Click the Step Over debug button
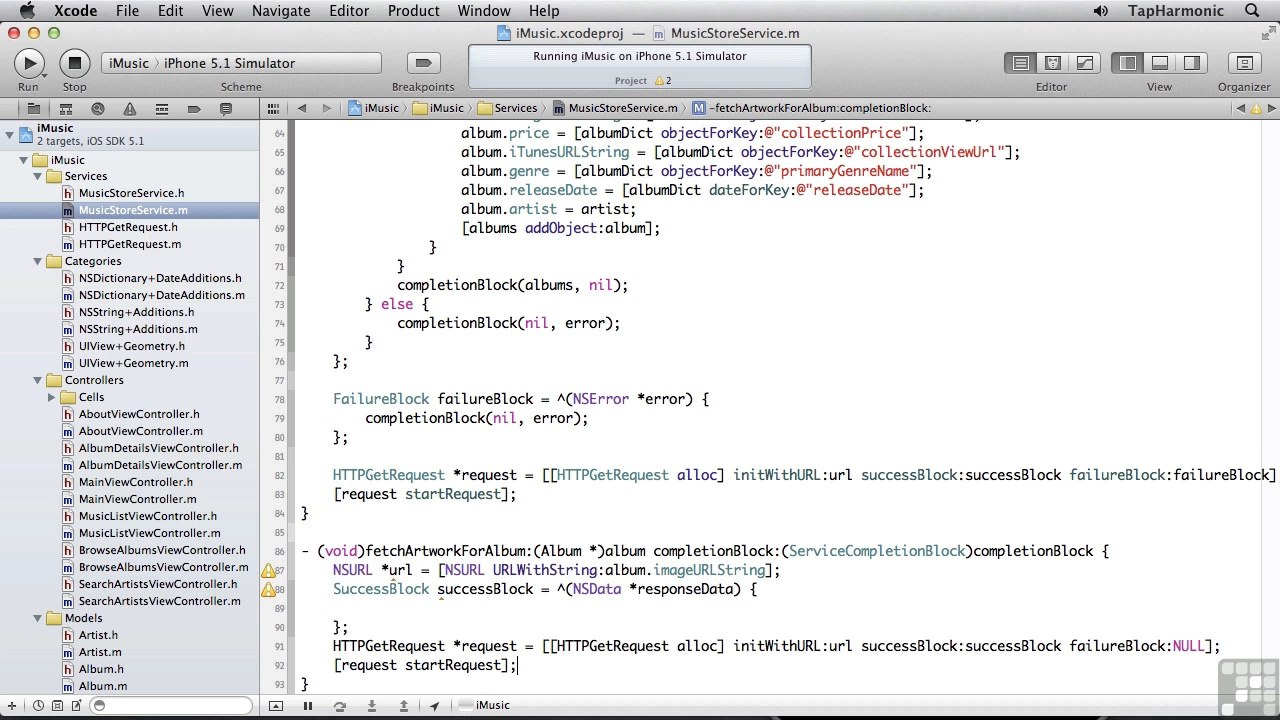This screenshot has width=1280, height=720. tap(340, 706)
